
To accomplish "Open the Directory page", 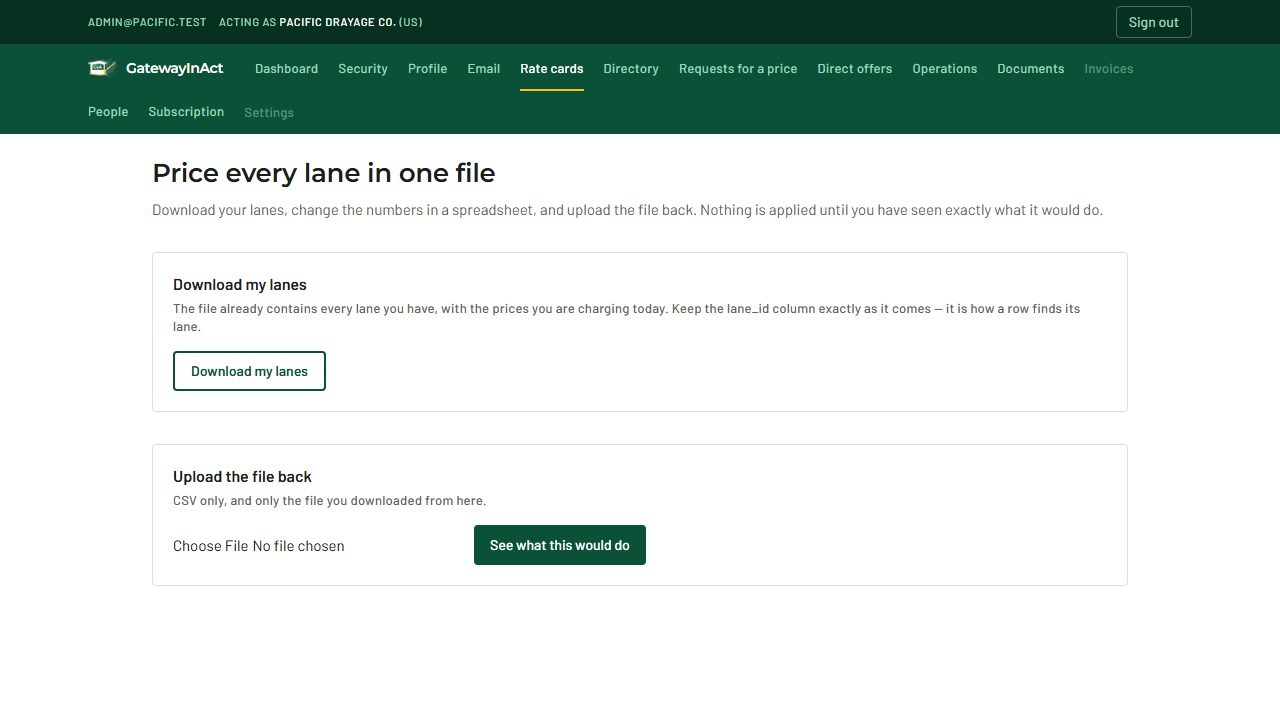I will click(x=631, y=69).
